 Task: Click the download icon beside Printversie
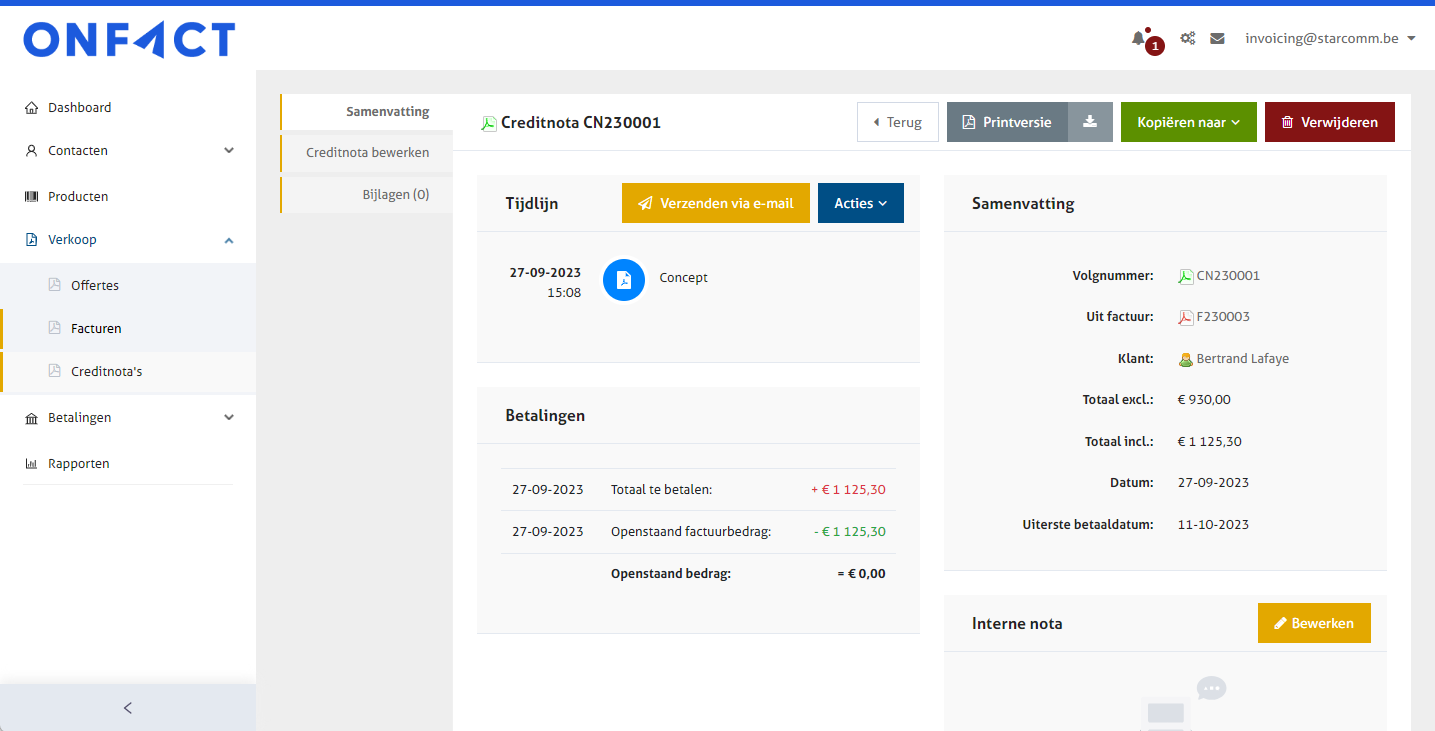(x=1090, y=122)
